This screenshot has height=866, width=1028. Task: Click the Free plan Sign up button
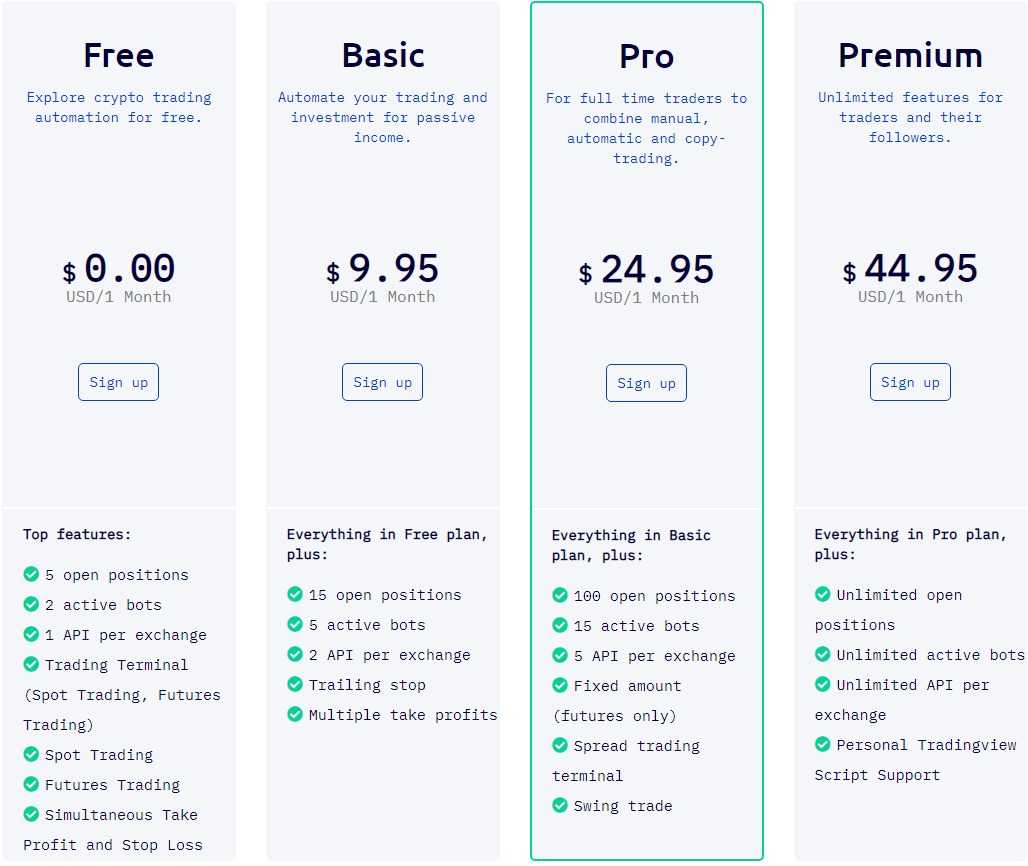point(118,382)
